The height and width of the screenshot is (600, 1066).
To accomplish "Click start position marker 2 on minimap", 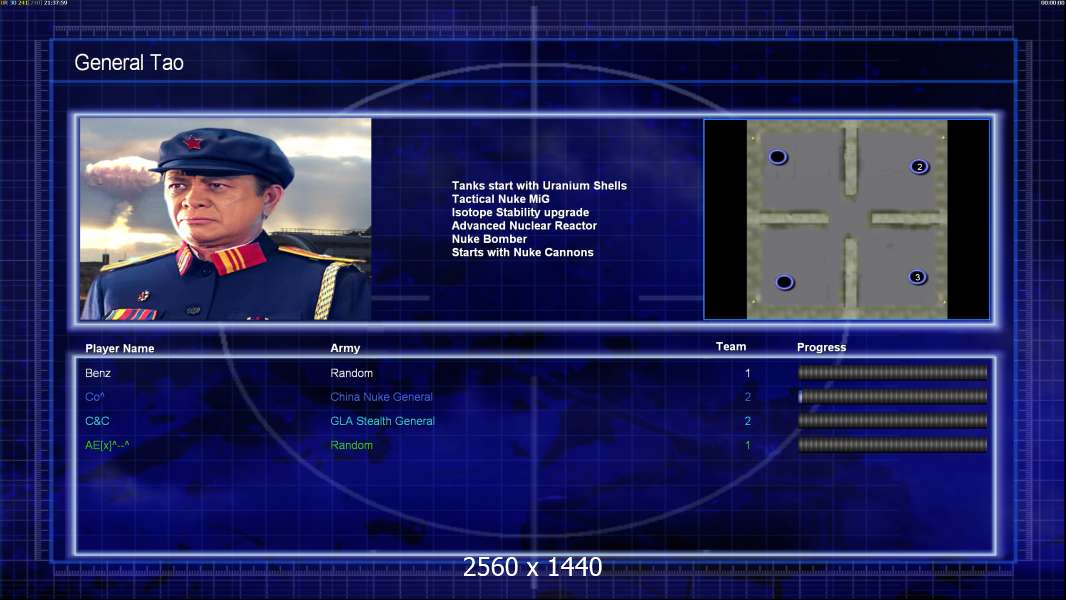I will tap(919, 166).
